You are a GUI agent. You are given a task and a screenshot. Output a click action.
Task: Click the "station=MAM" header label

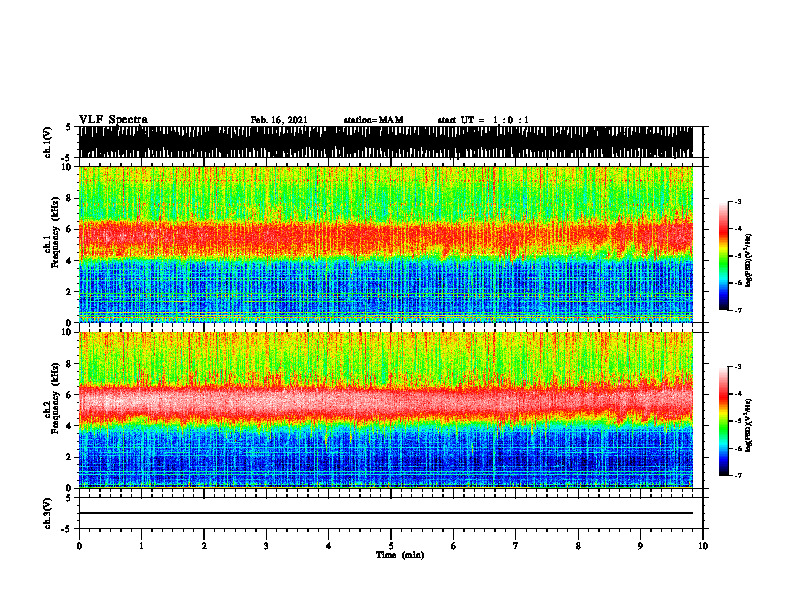tap(374, 120)
